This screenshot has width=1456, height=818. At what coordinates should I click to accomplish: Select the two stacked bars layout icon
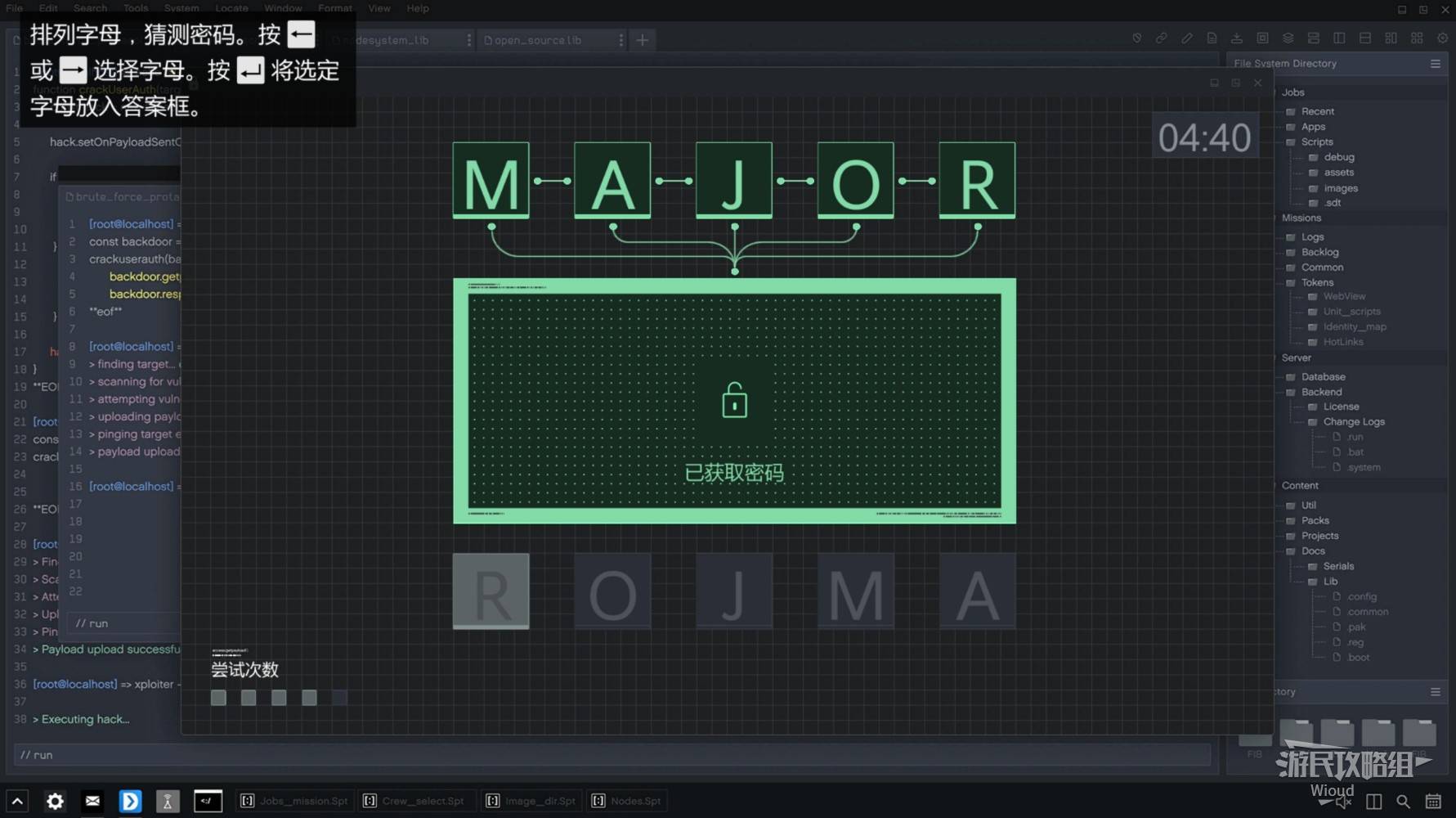1314,38
